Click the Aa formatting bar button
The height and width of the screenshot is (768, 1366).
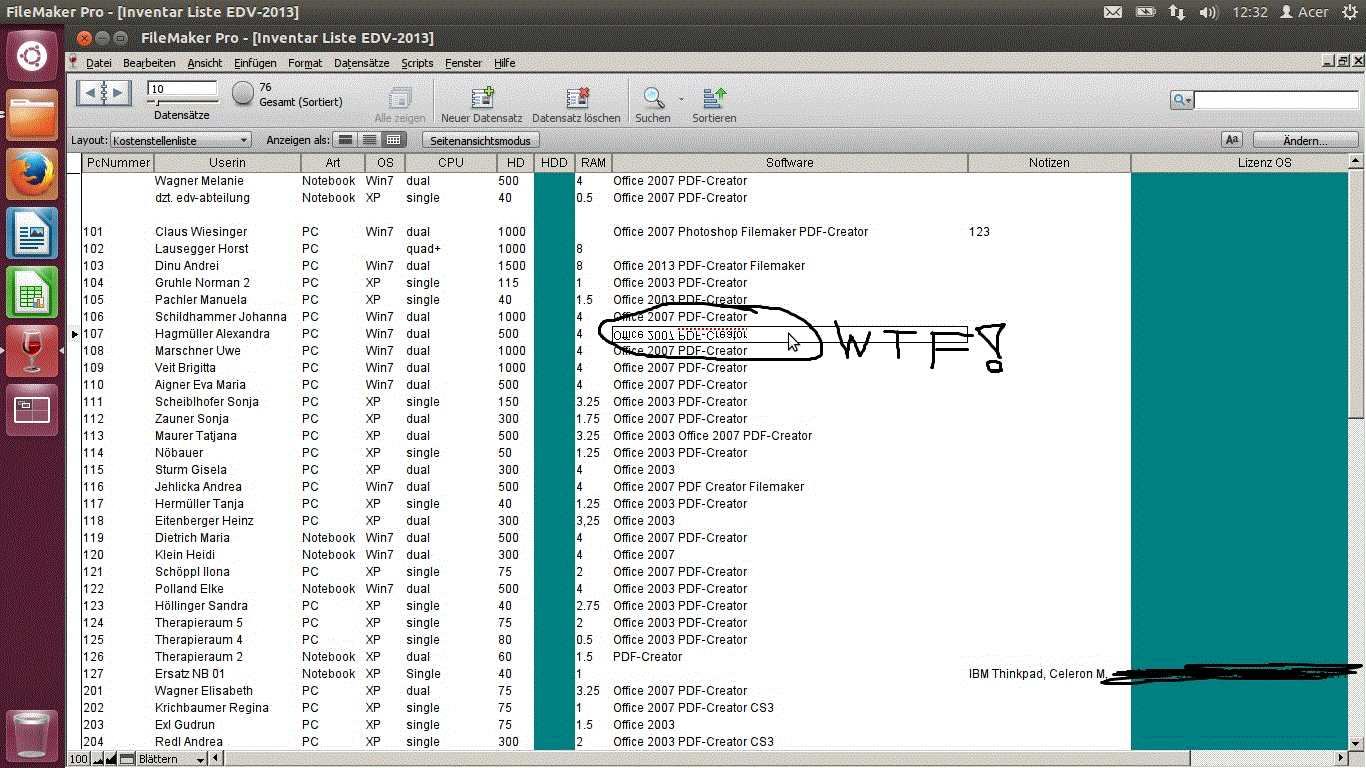point(1232,140)
